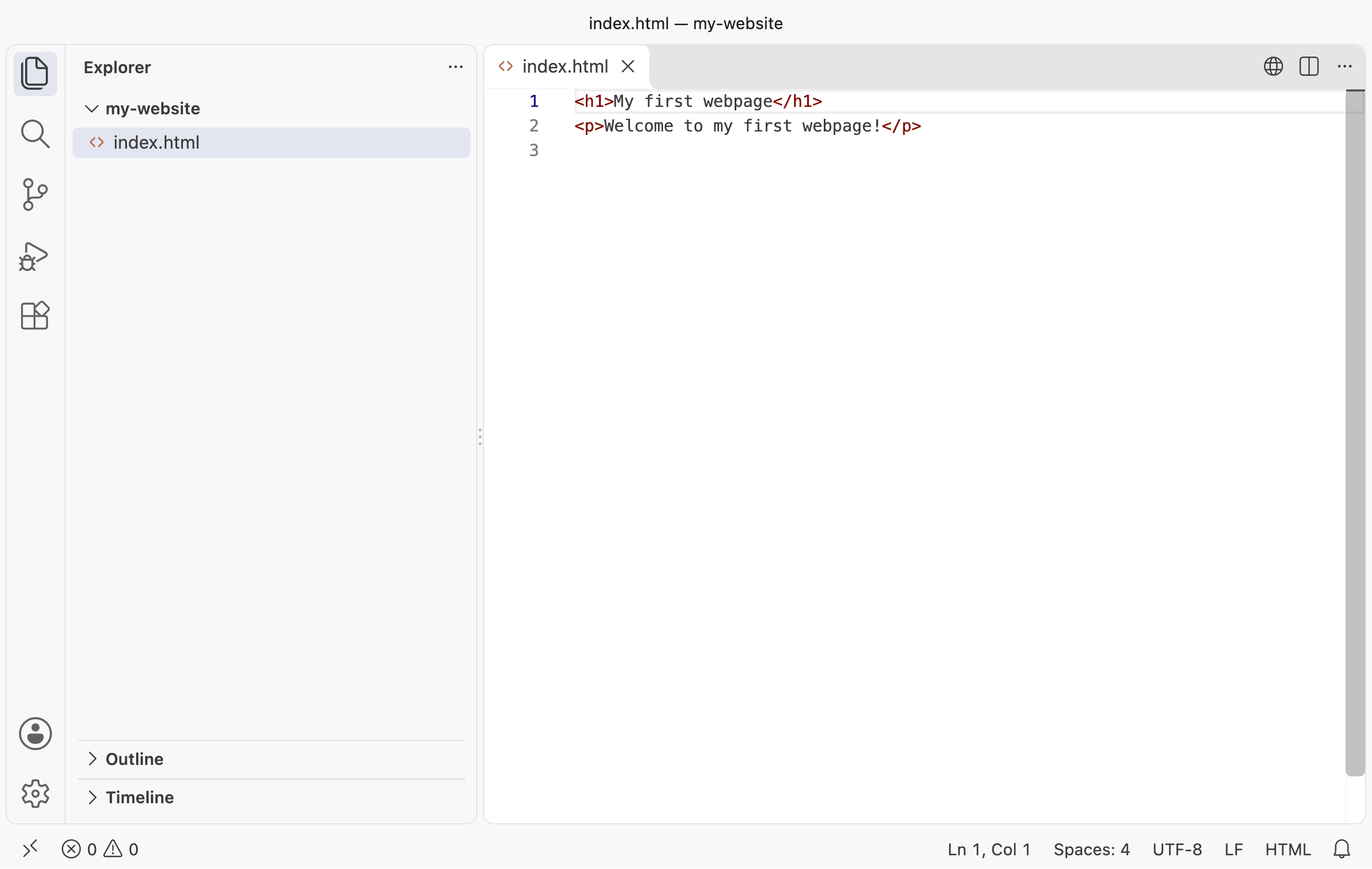
Task: Open the Run and Debug view
Action: pos(34,256)
